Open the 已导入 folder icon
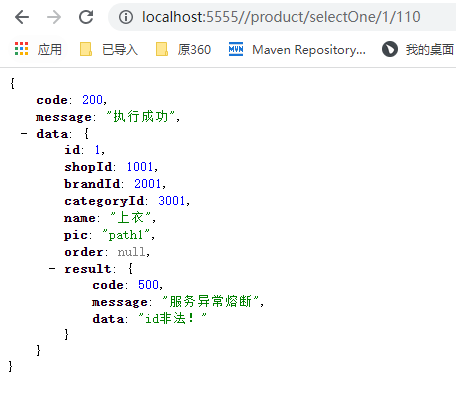Screen dimensions: 456x396 [86, 49]
